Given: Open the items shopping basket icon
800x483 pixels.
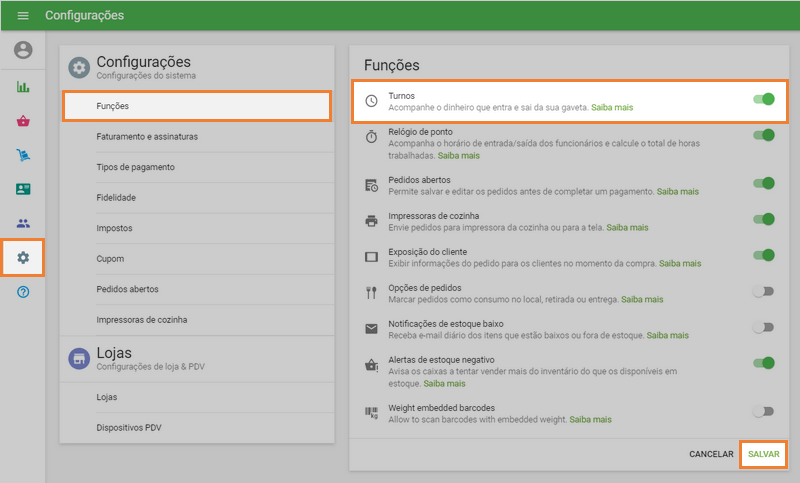Looking at the screenshot, I should [23, 121].
